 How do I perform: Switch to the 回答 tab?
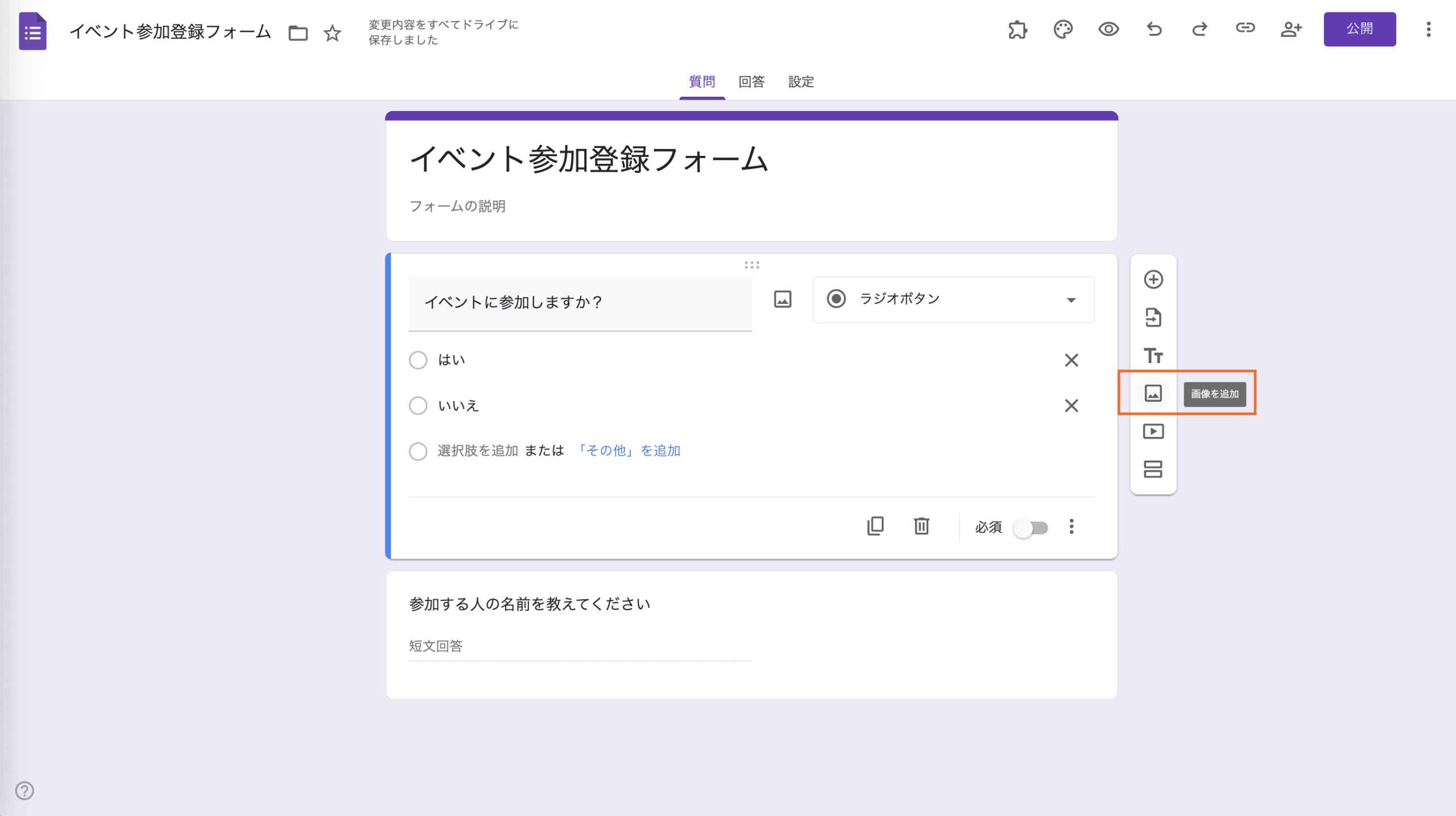coord(751,82)
